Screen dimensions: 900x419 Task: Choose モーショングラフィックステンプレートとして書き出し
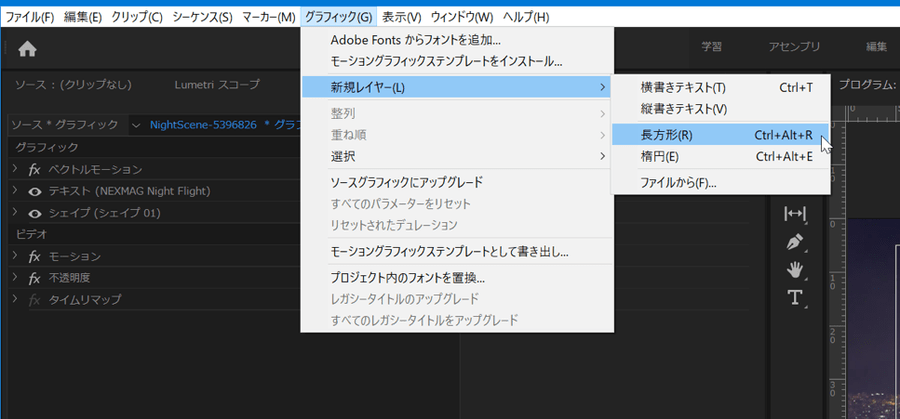[x=457, y=251]
